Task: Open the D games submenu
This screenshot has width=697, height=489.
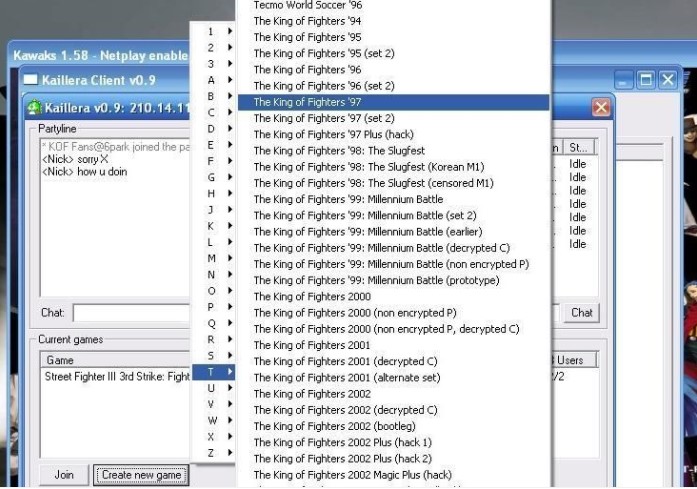Action: click(x=213, y=129)
